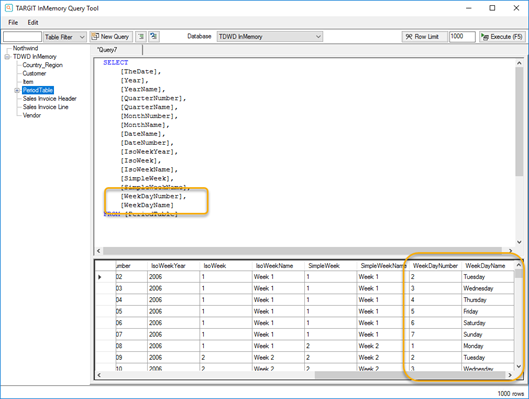Open the Table Filter dropdown
This screenshot has height=399, width=529.
(65, 37)
